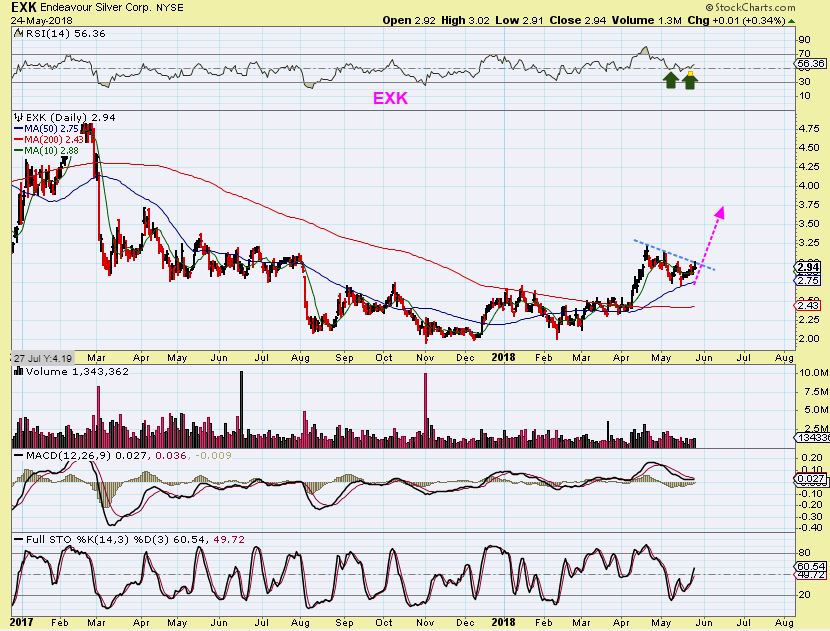830x631 pixels.
Task: Click the November 2017 red volume spike
Action: (425, 410)
